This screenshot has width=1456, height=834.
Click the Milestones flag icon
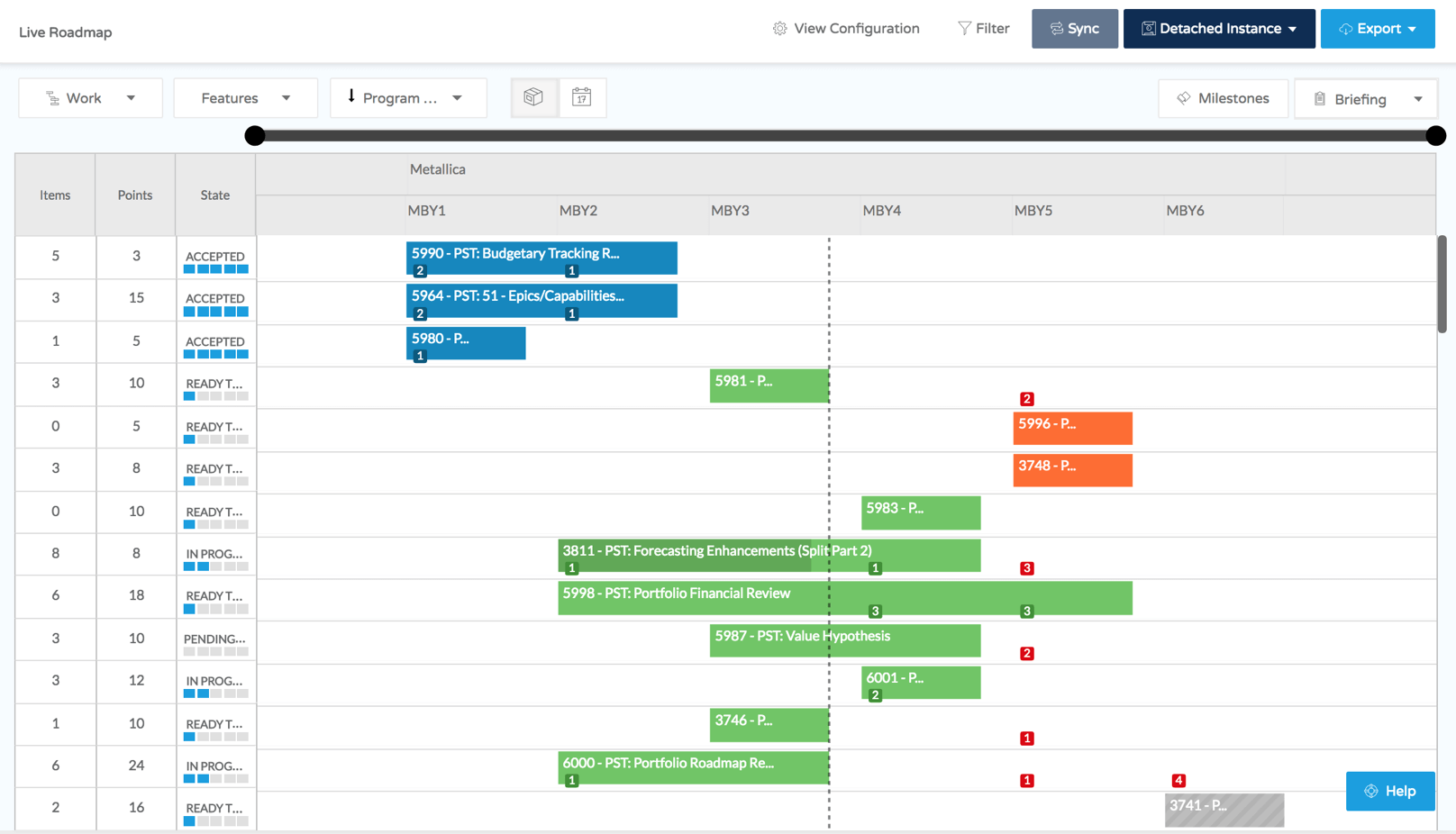click(x=1183, y=98)
